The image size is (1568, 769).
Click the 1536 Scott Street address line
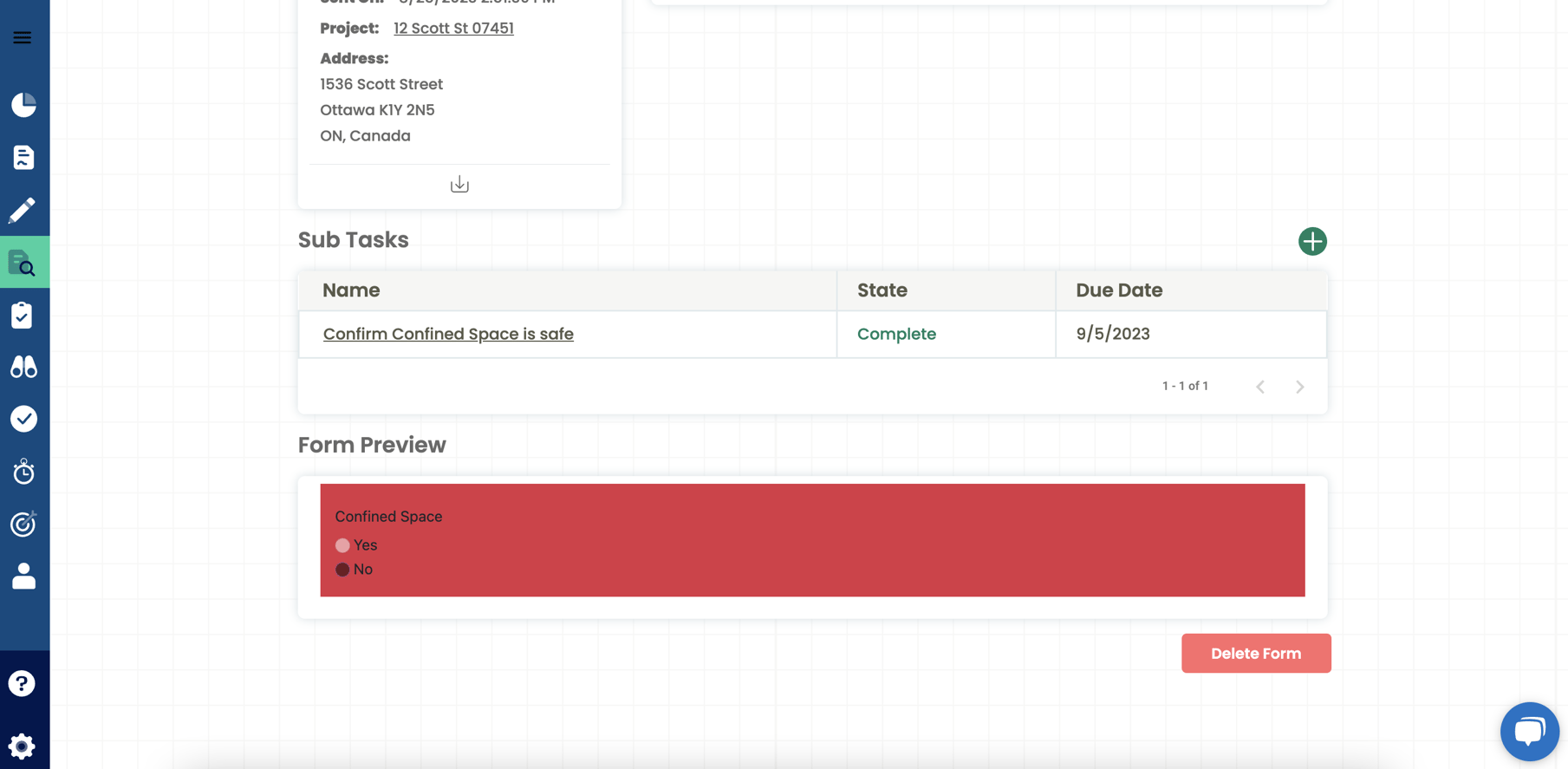(381, 84)
